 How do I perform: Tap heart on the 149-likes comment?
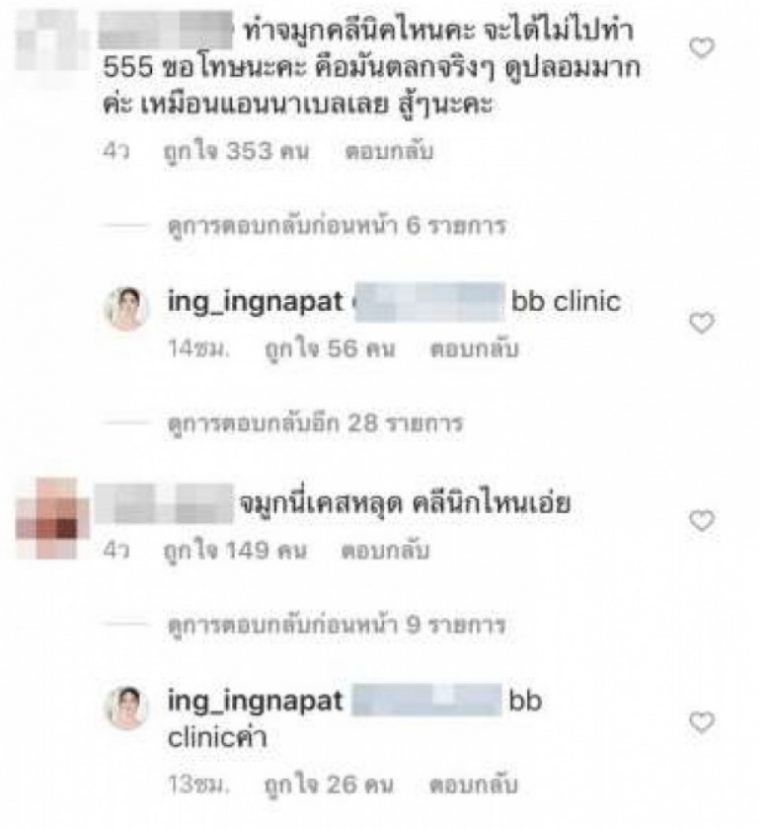(x=702, y=521)
